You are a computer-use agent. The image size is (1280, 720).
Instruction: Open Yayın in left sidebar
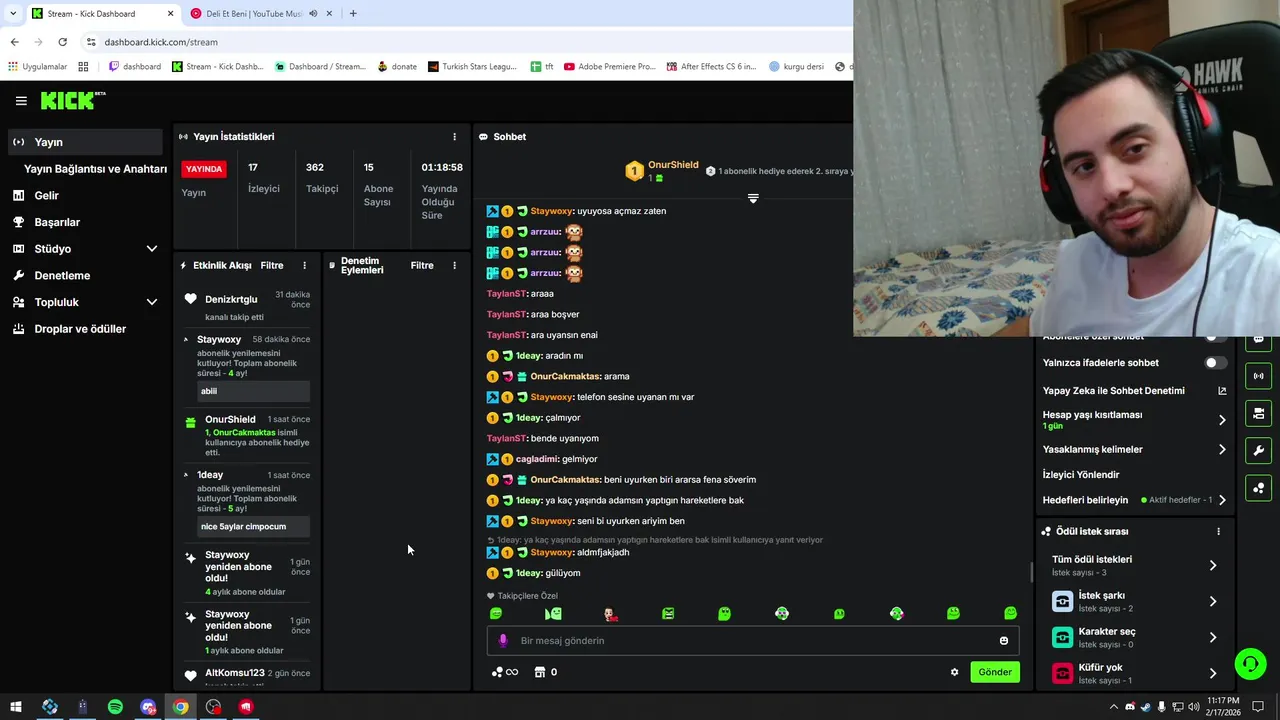point(84,142)
